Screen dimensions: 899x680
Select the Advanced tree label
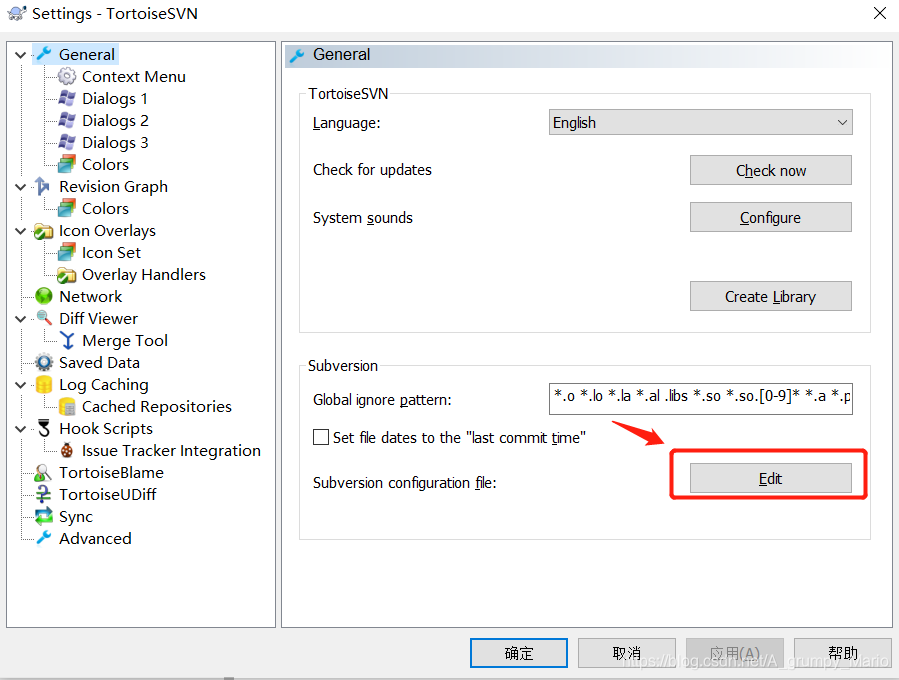tap(95, 538)
